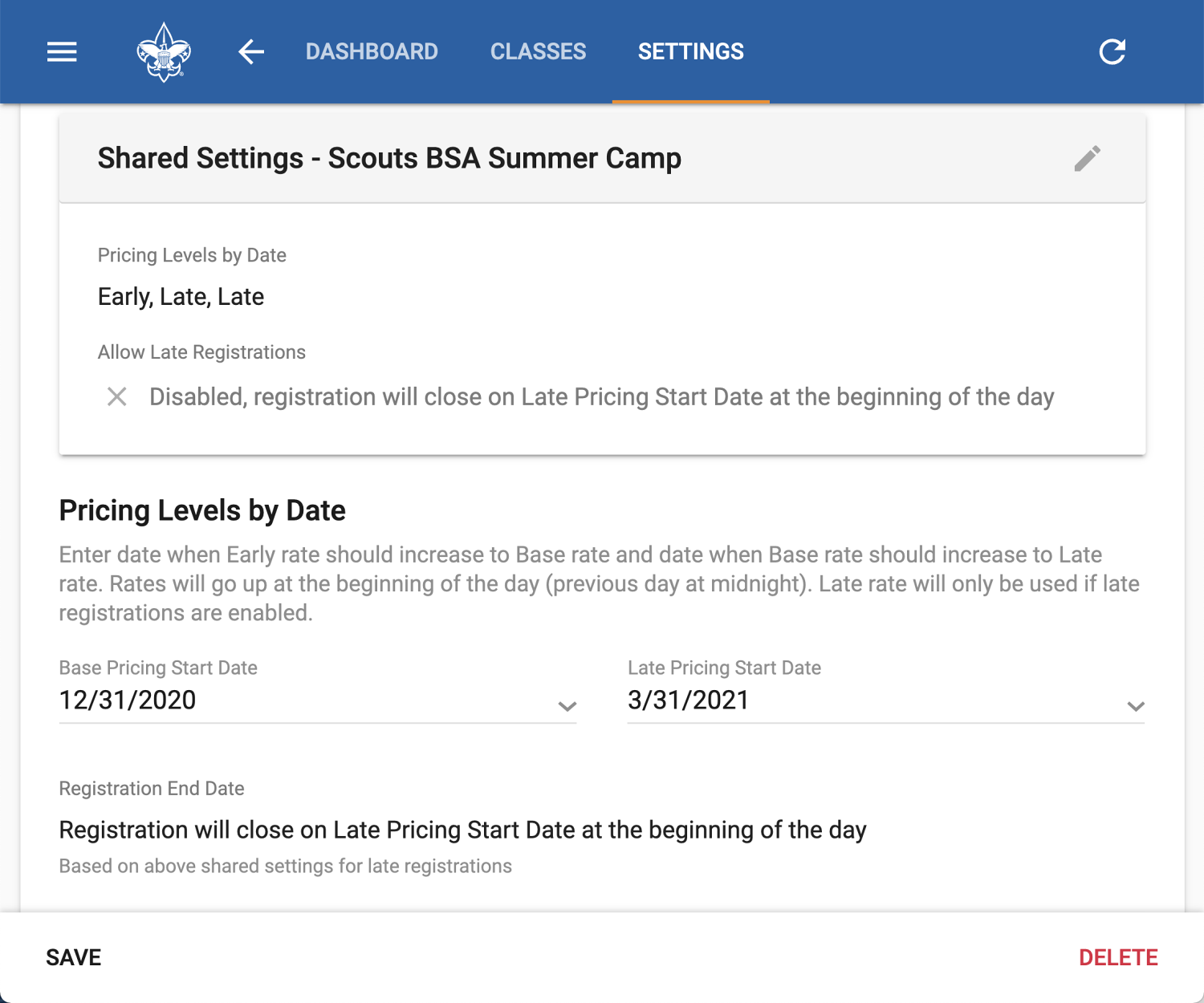Click the 3/31/2021 late pricing date field
Image resolution: width=1204 pixels, height=1003 pixels.
point(886,700)
